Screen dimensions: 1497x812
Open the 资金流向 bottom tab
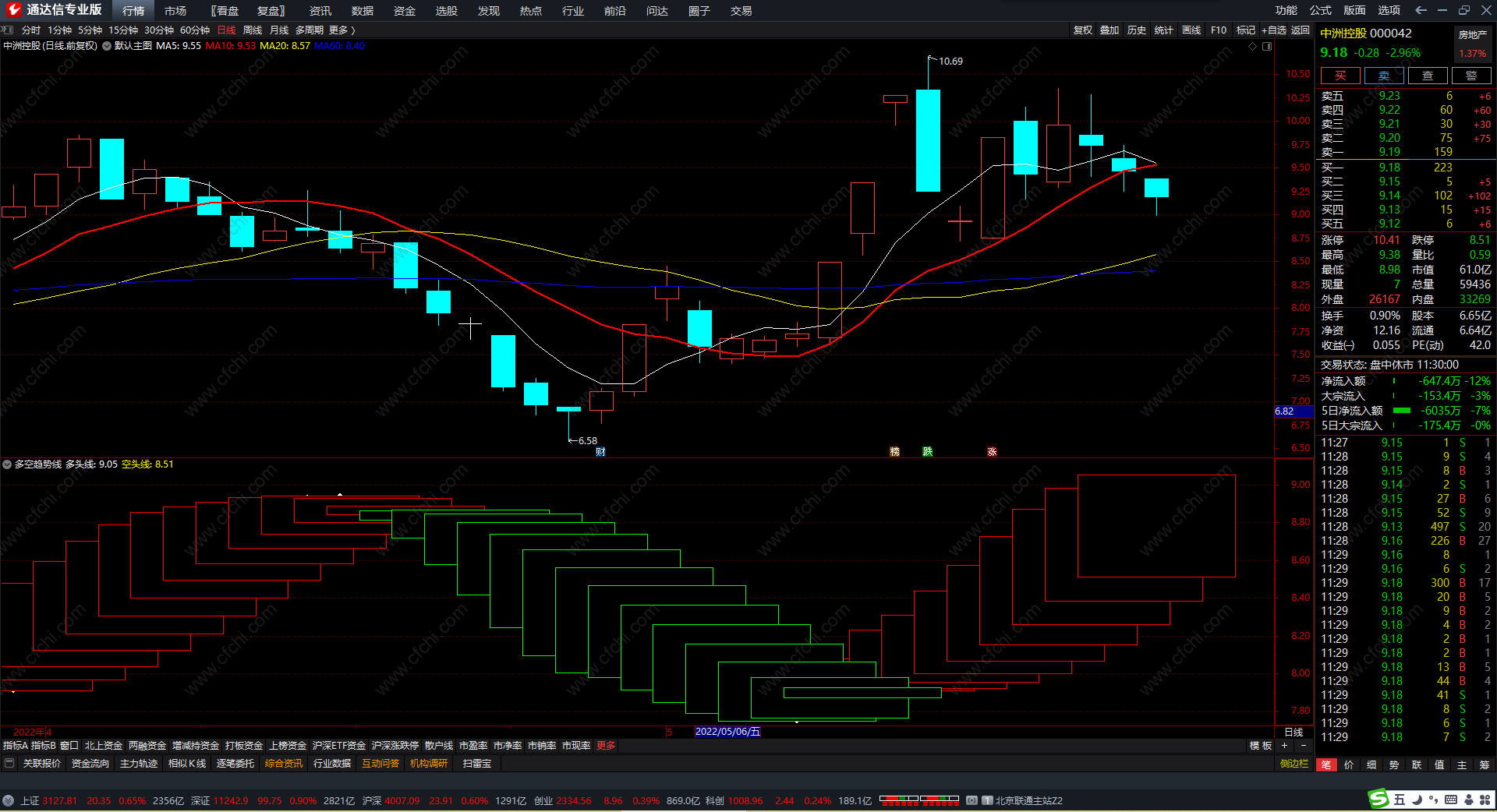point(90,764)
